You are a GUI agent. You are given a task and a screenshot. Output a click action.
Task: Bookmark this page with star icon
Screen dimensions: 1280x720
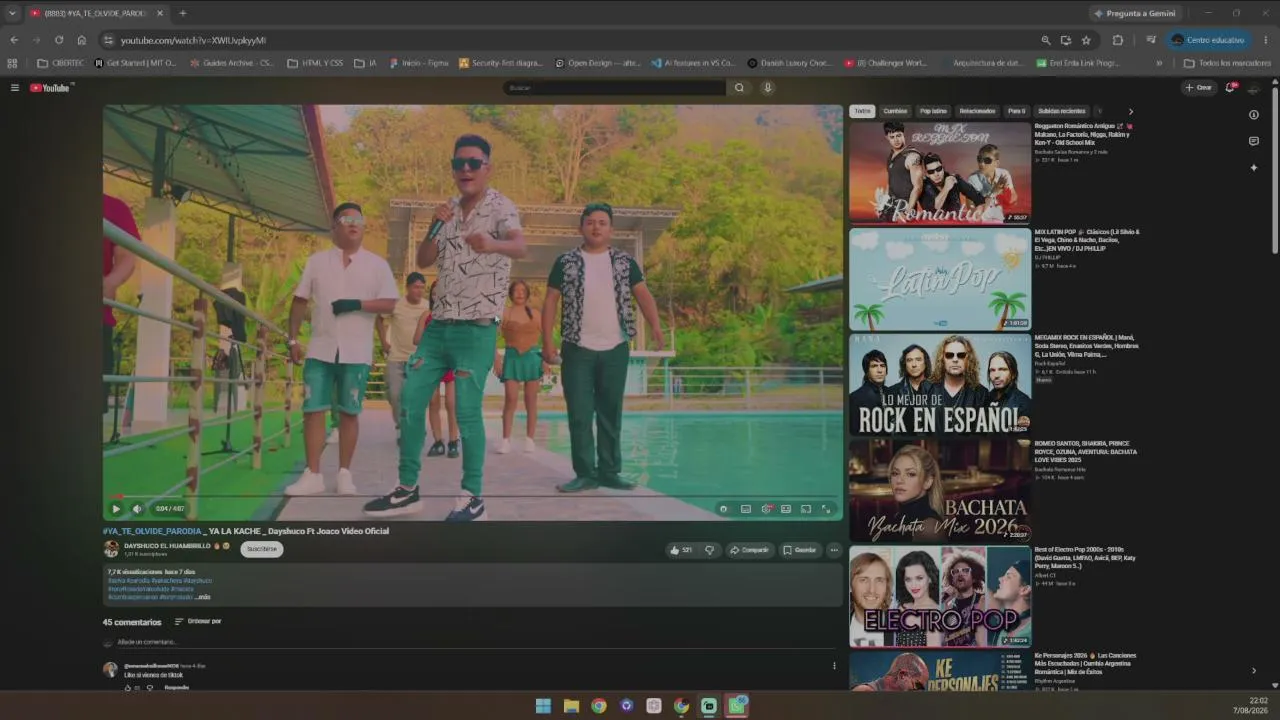[1086, 40]
